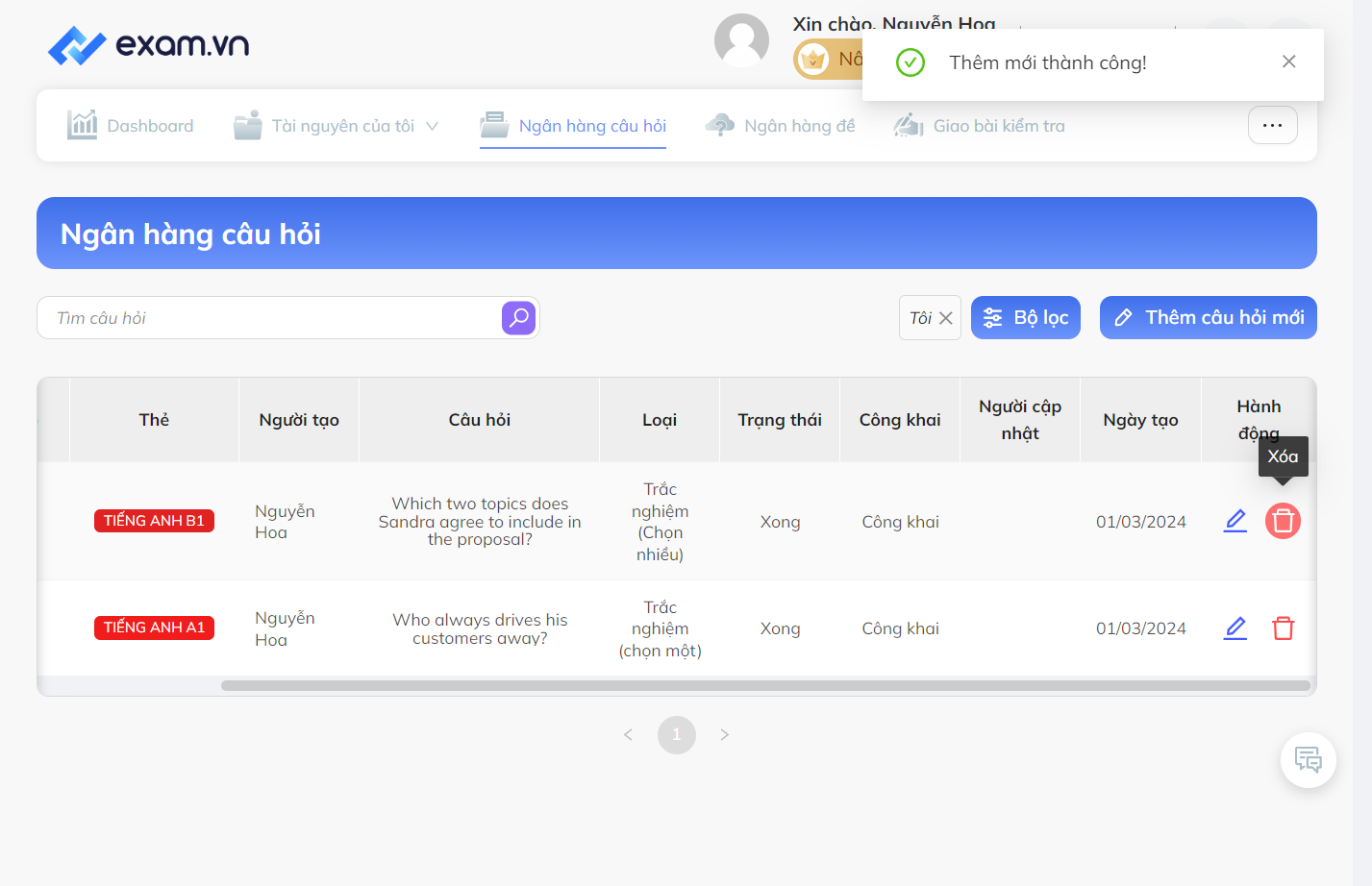
Task: Click Thêm câu hỏi mới button
Action: (1209, 318)
